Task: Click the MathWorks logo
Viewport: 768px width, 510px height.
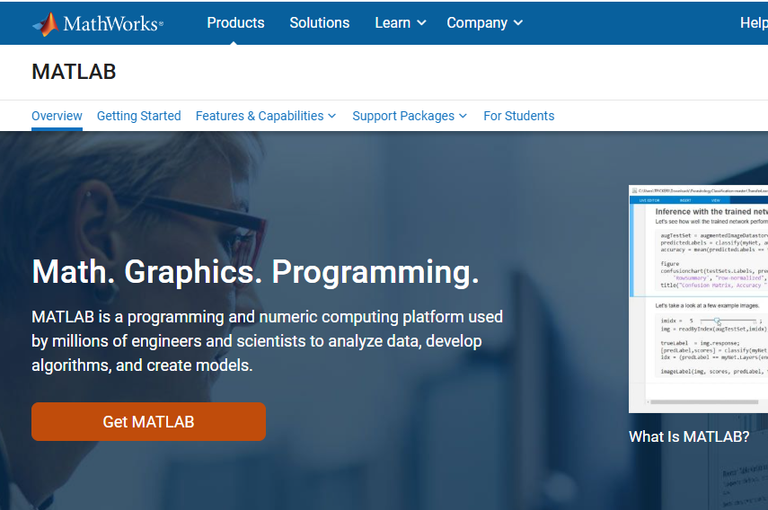Action: [98, 24]
